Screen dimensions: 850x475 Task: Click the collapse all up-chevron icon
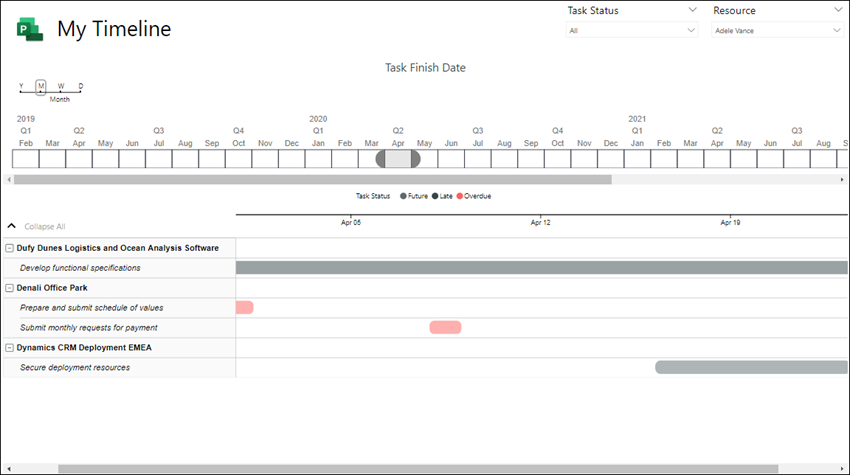(x=11, y=226)
